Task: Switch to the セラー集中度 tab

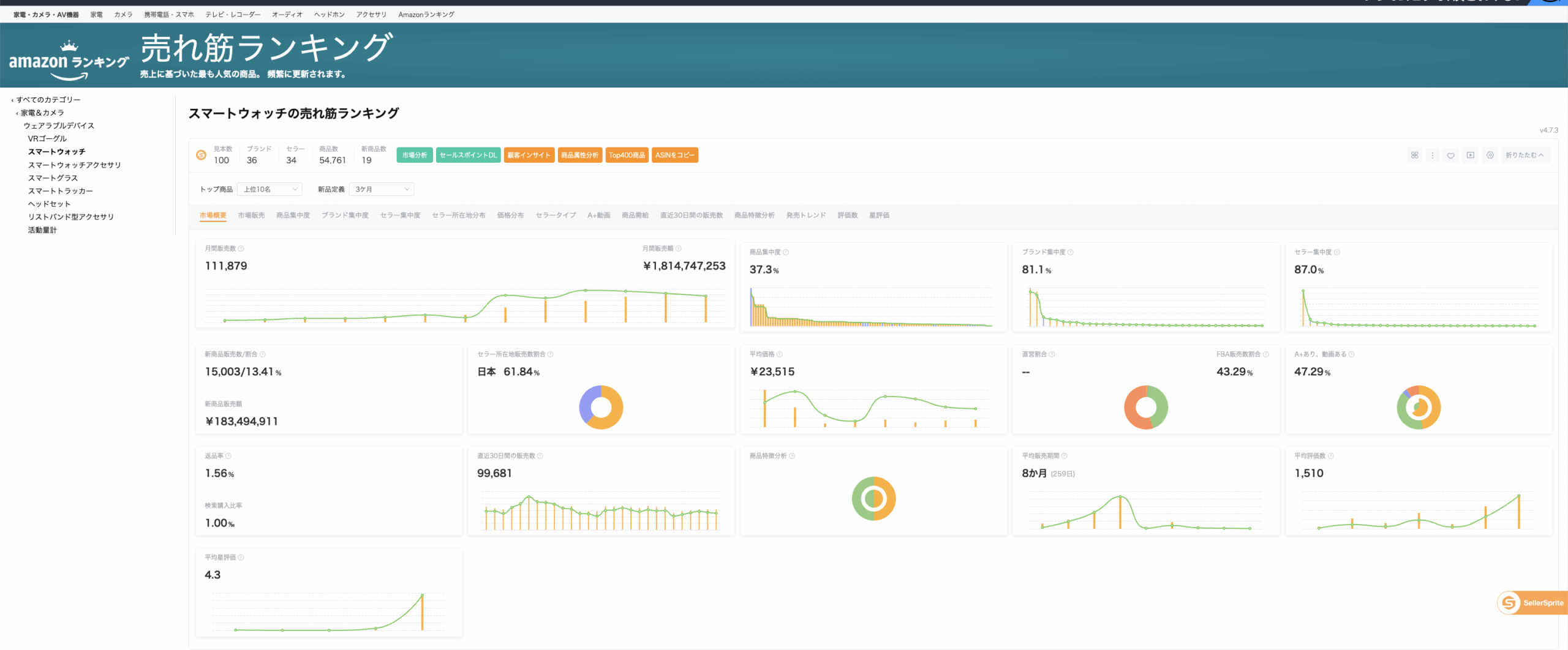Action: click(400, 215)
